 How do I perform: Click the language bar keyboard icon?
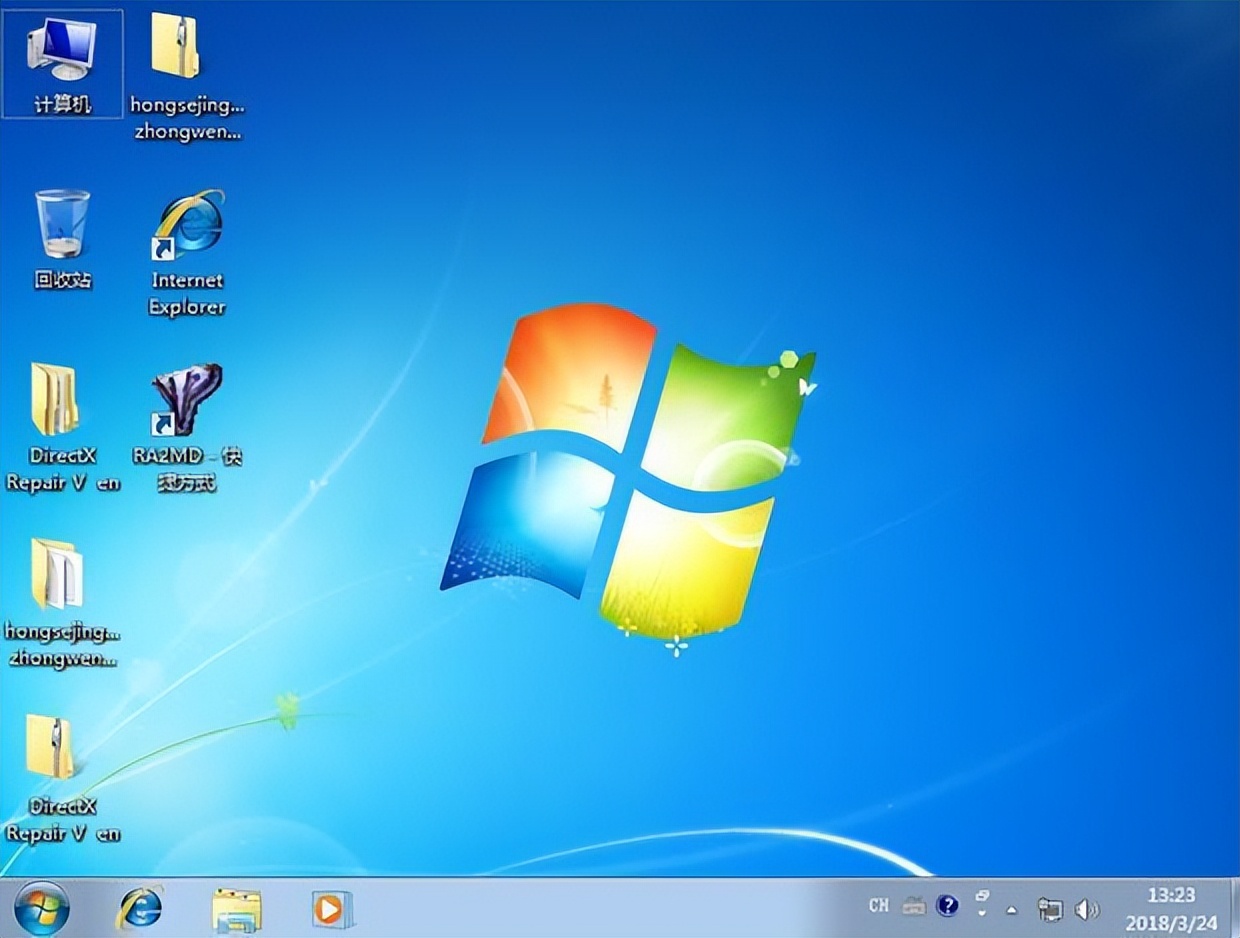[x=913, y=906]
